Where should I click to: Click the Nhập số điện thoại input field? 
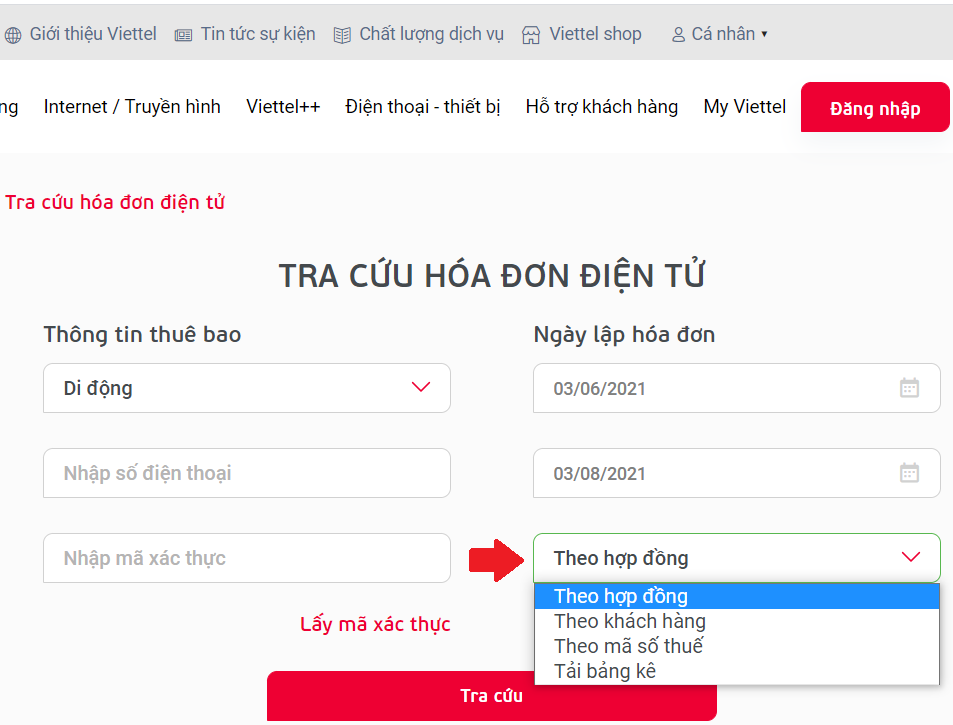(x=247, y=473)
